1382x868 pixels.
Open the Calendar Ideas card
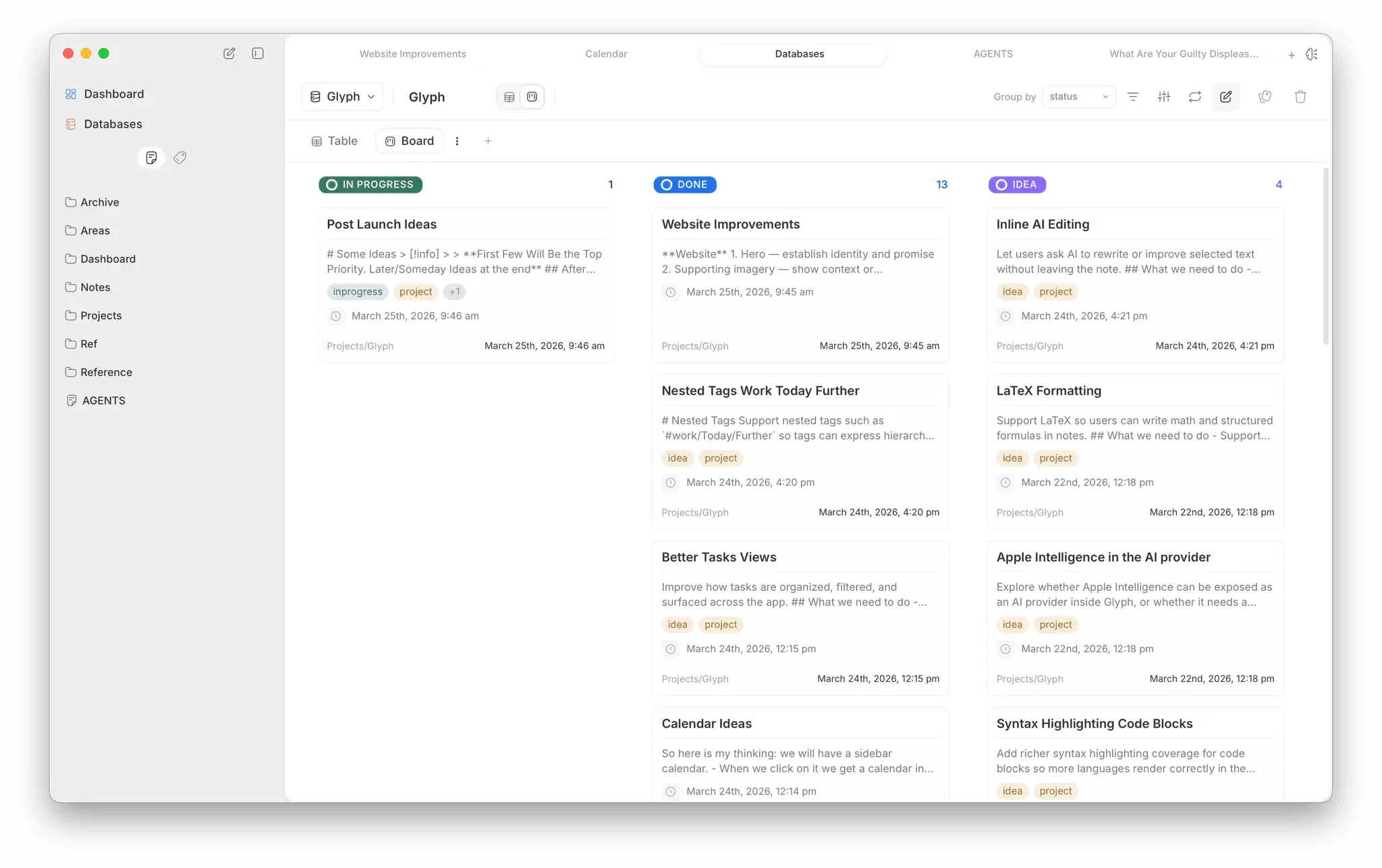coord(800,755)
